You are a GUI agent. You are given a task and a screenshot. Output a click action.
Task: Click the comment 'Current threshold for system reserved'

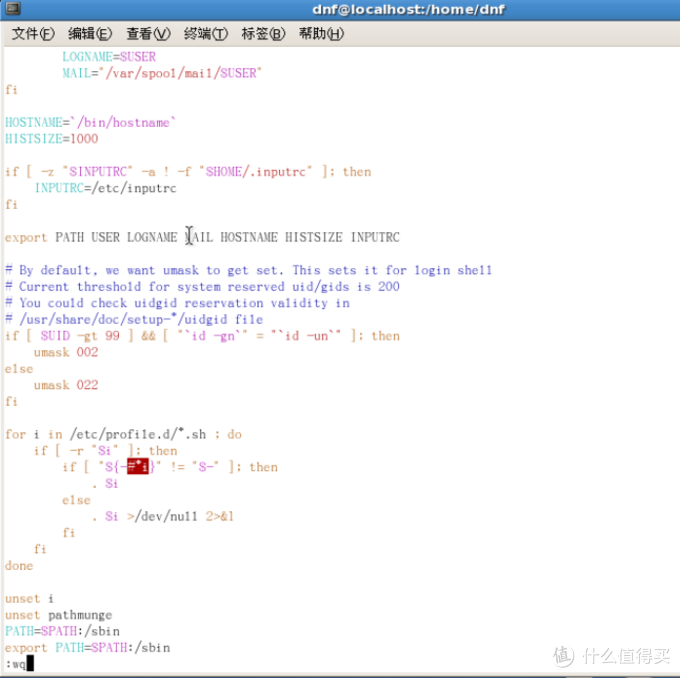pos(202,287)
